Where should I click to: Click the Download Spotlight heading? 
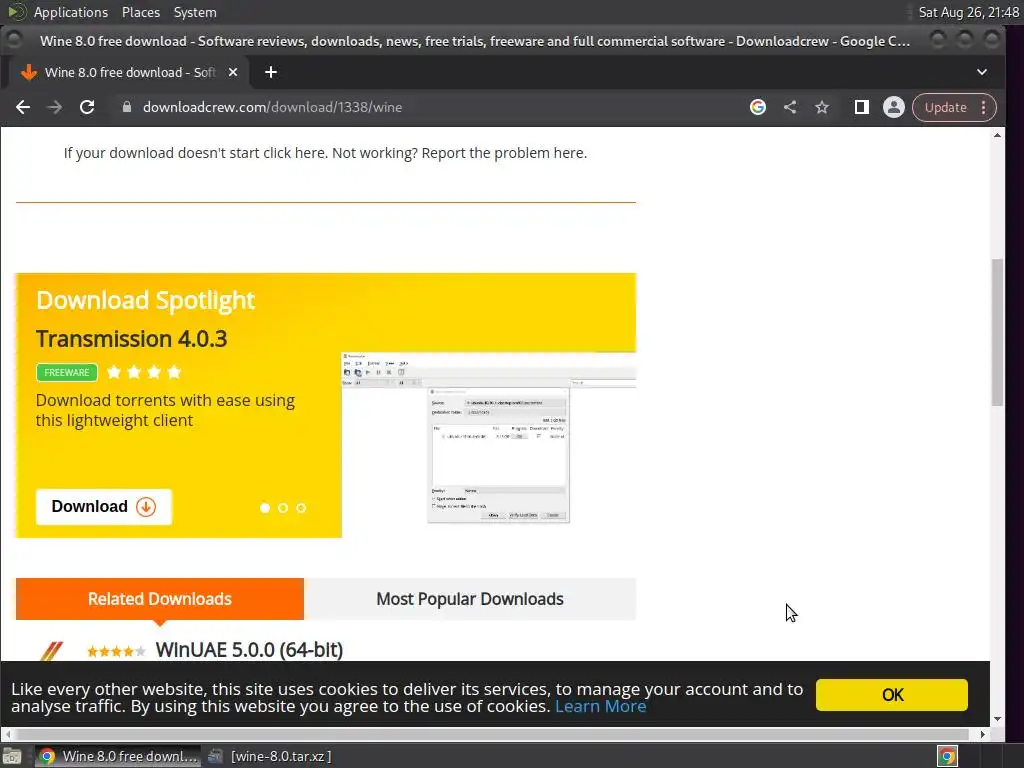tap(145, 300)
